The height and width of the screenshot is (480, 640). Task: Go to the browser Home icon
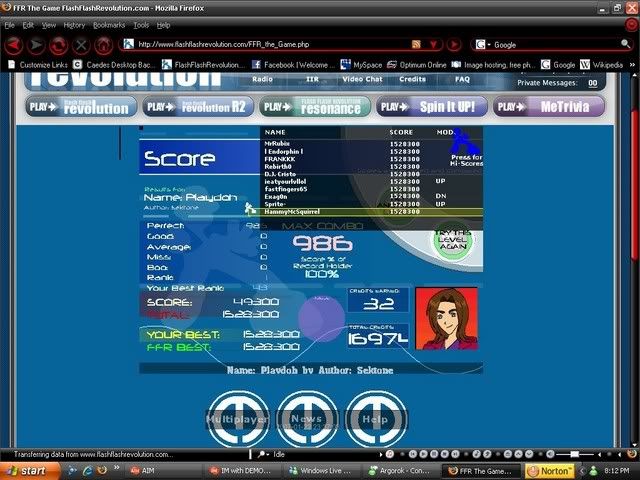103,44
